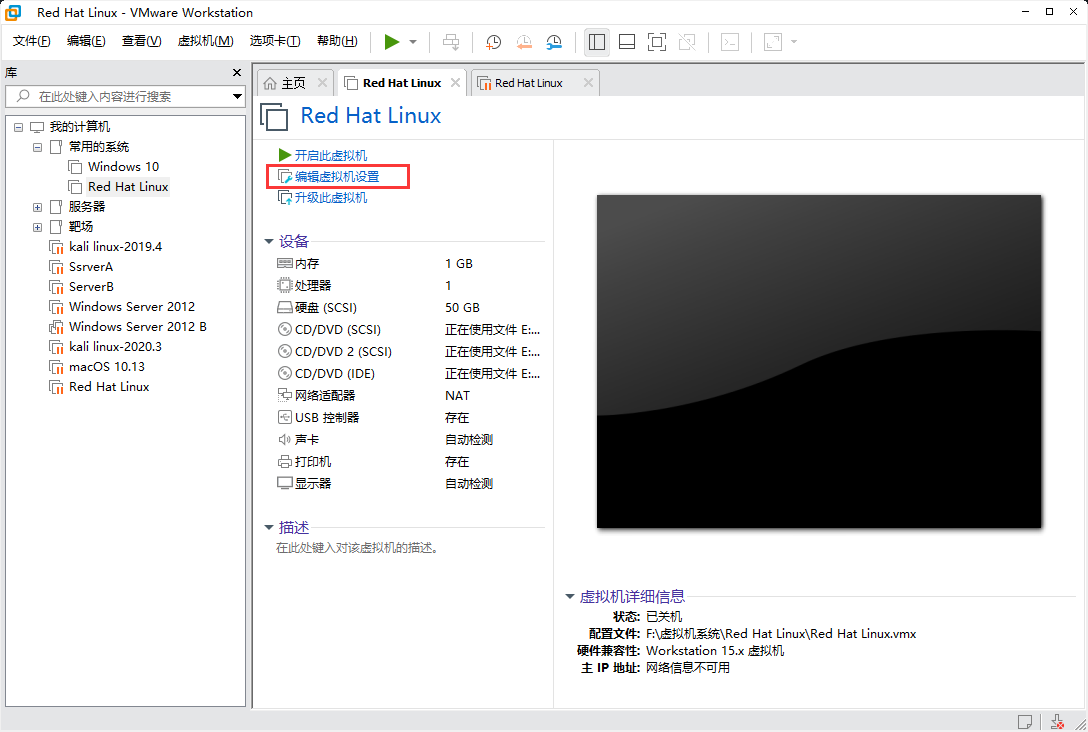Enter full screen mode via toolbar icon

click(657, 41)
